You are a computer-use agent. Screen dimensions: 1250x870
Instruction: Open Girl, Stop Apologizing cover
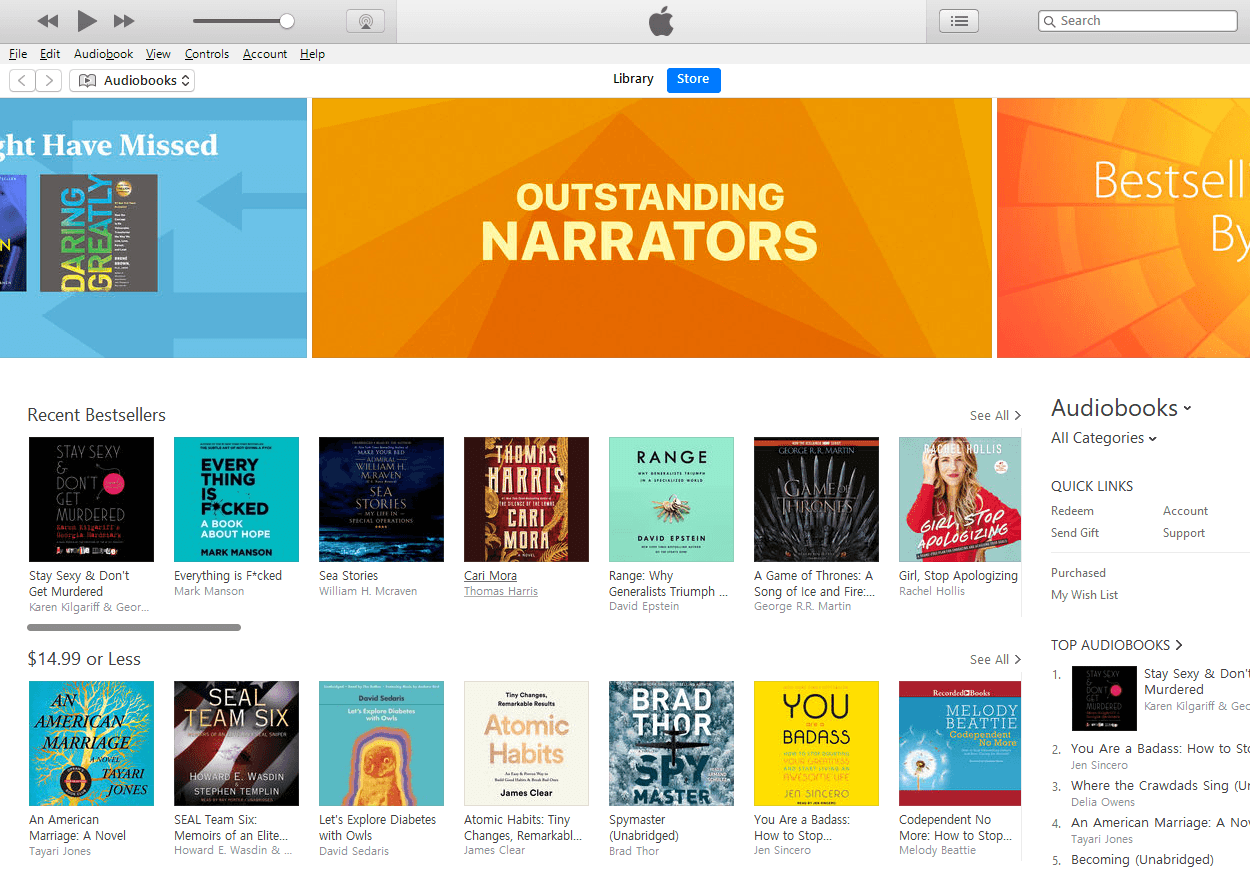point(960,499)
